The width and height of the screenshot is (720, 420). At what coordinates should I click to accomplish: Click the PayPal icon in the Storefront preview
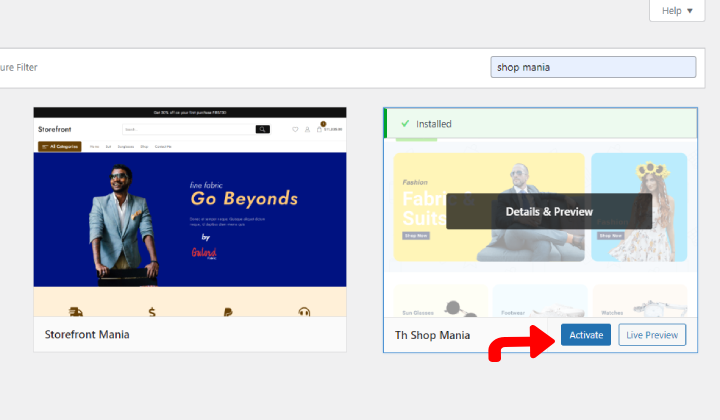click(x=228, y=312)
